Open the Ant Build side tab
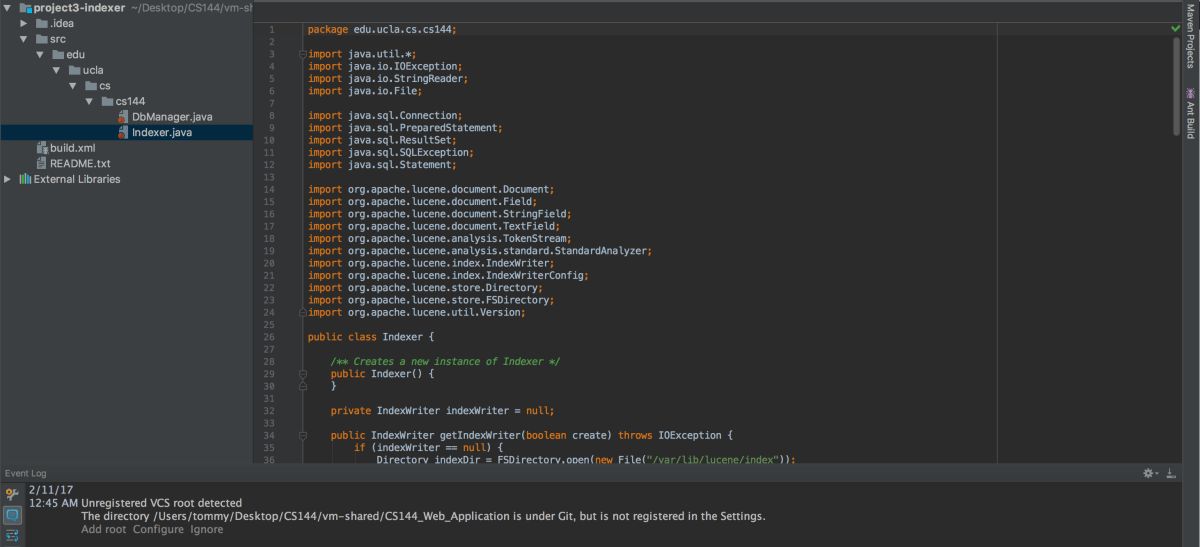Viewport: 1200px width, 547px height. (1190, 113)
